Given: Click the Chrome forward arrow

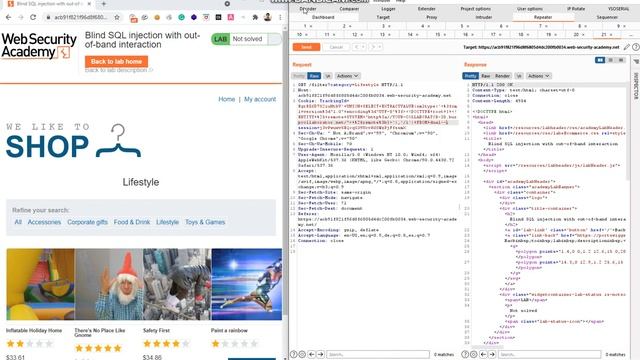Looking at the screenshot, I should (x=21, y=17).
